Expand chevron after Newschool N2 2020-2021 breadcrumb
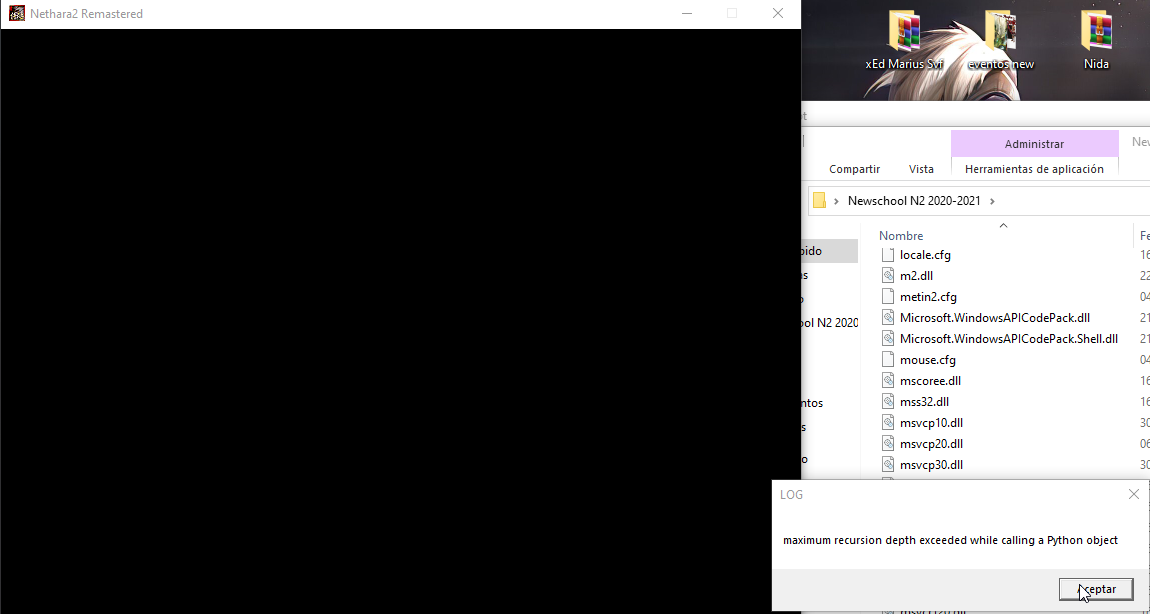This screenshot has width=1150, height=614. tap(992, 201)
